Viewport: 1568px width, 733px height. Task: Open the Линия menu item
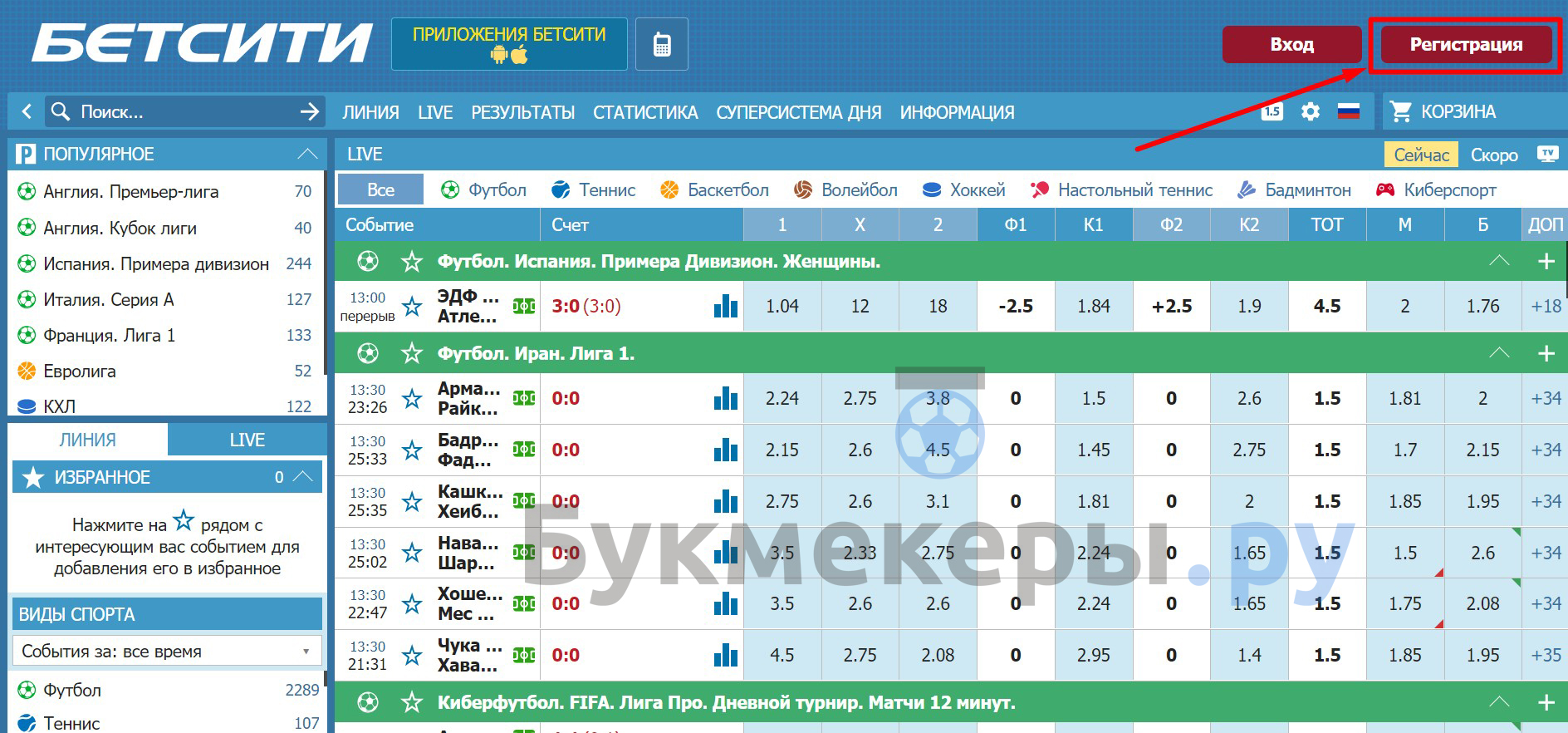point(370,112)
